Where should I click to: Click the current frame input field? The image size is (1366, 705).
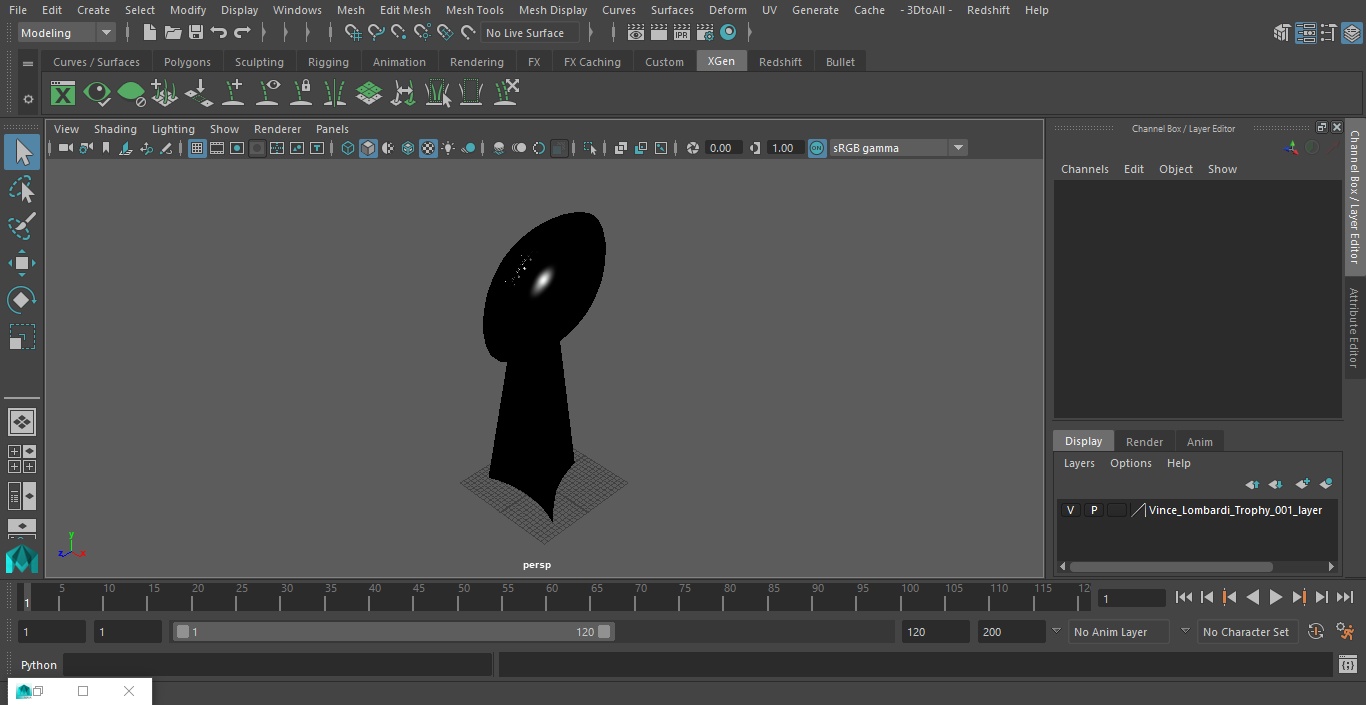point(1131,599)
